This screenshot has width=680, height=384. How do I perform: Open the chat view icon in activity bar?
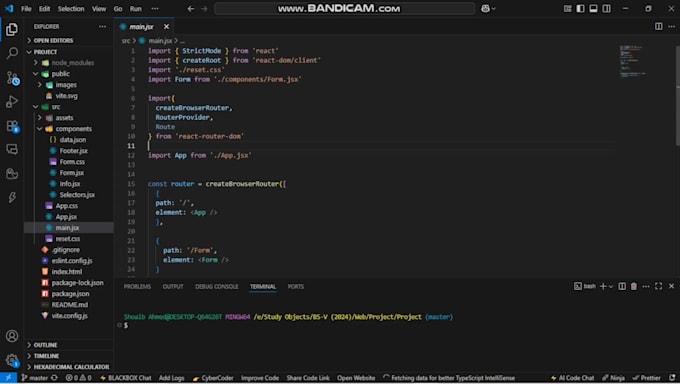[12, 149]
